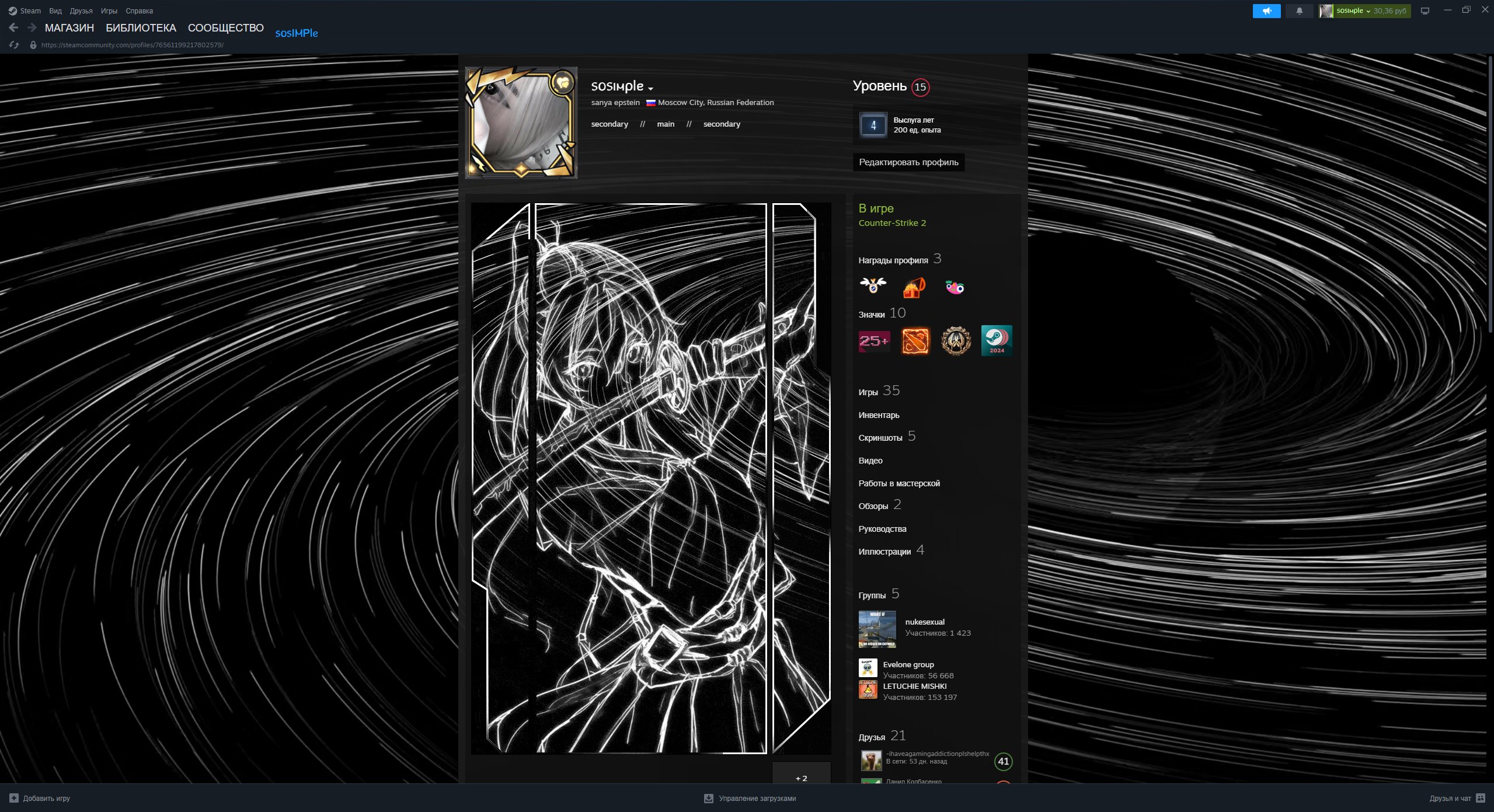Viewport: 1494px width, 812px height.
Task: Open Работы в мастерской link
Action: pos(899,483)
